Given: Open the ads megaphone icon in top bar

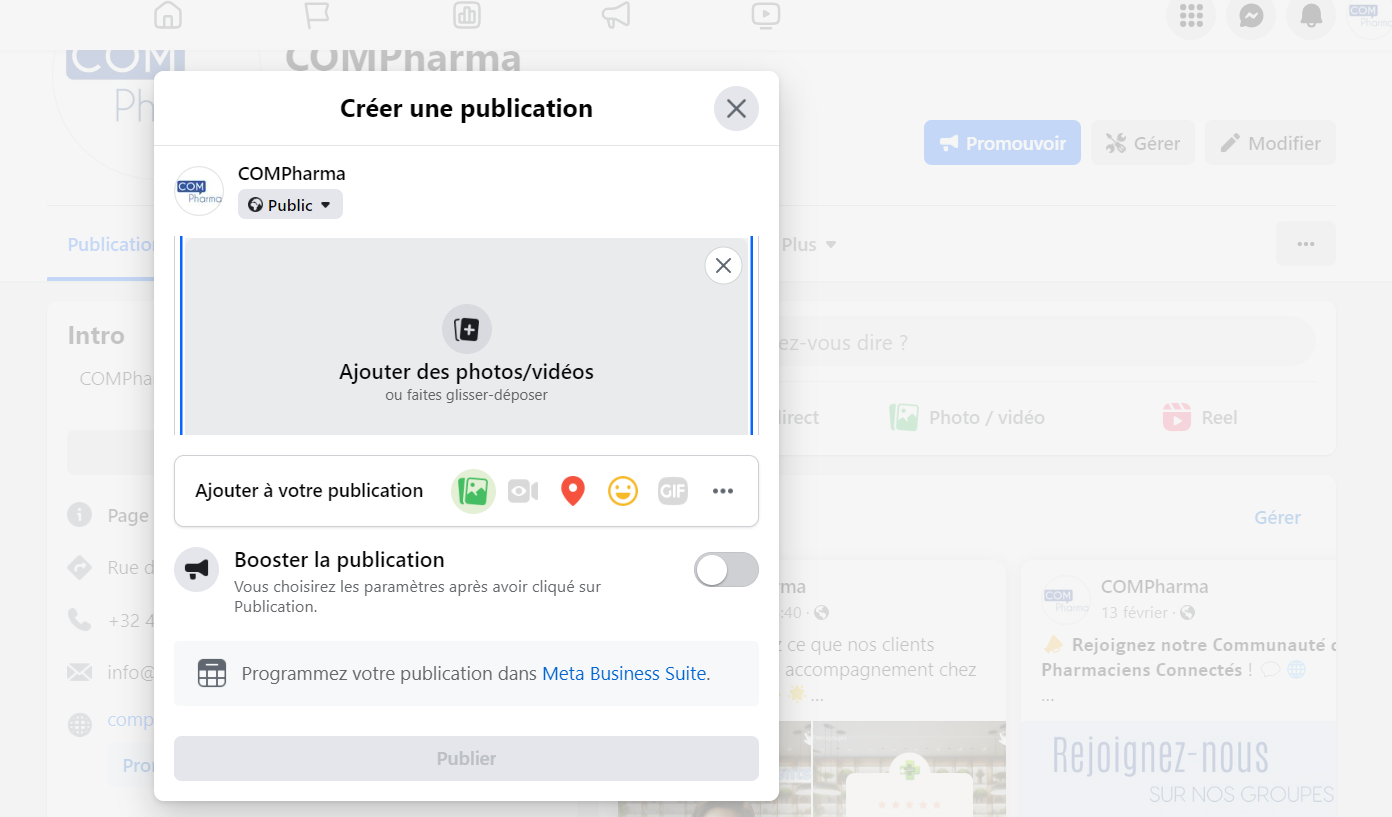Looking at the screenshot, I should pyautogui.click(x=616, y=15).
